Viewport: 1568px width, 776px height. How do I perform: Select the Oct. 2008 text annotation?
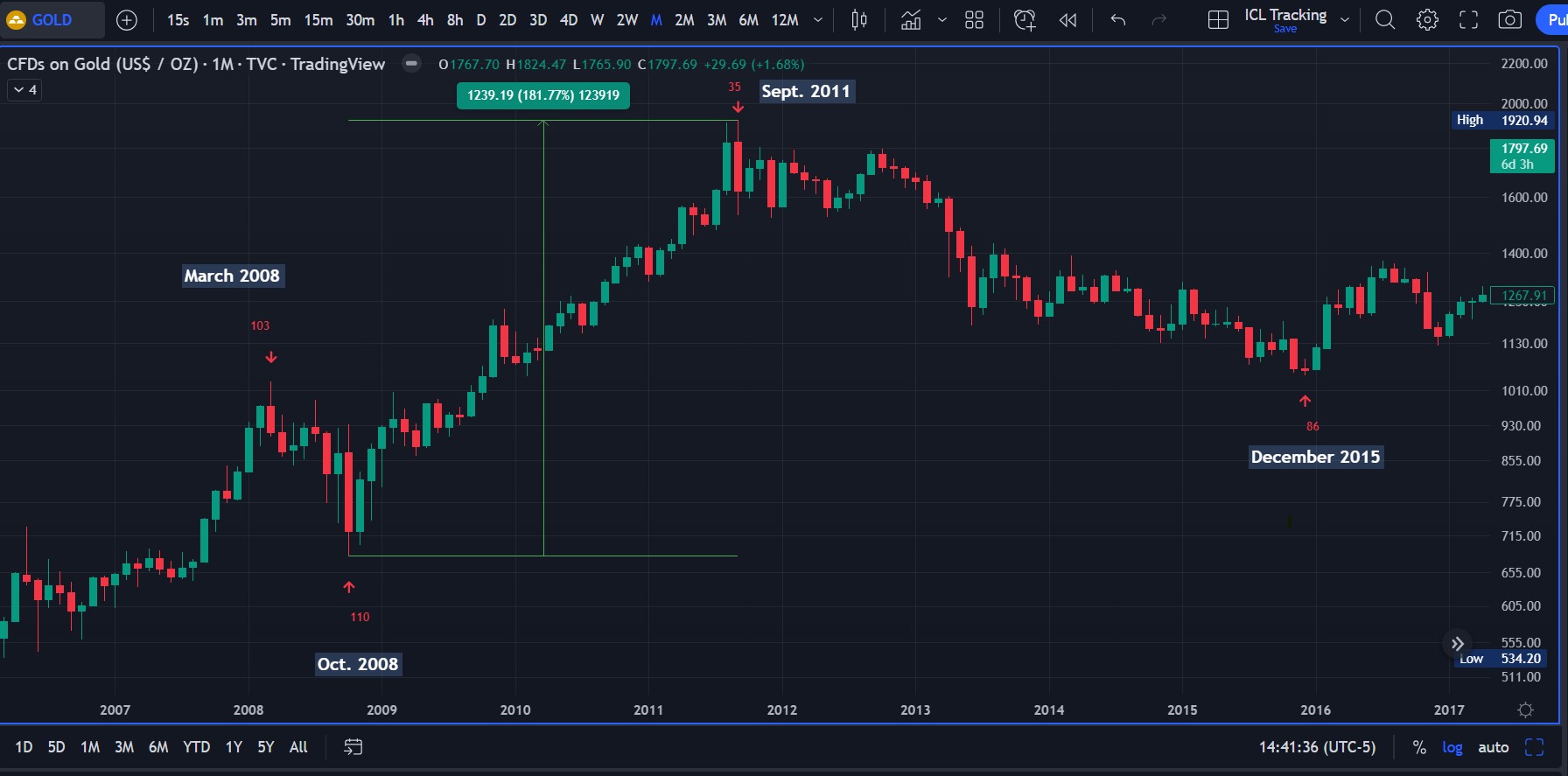[x=358, y=664]
